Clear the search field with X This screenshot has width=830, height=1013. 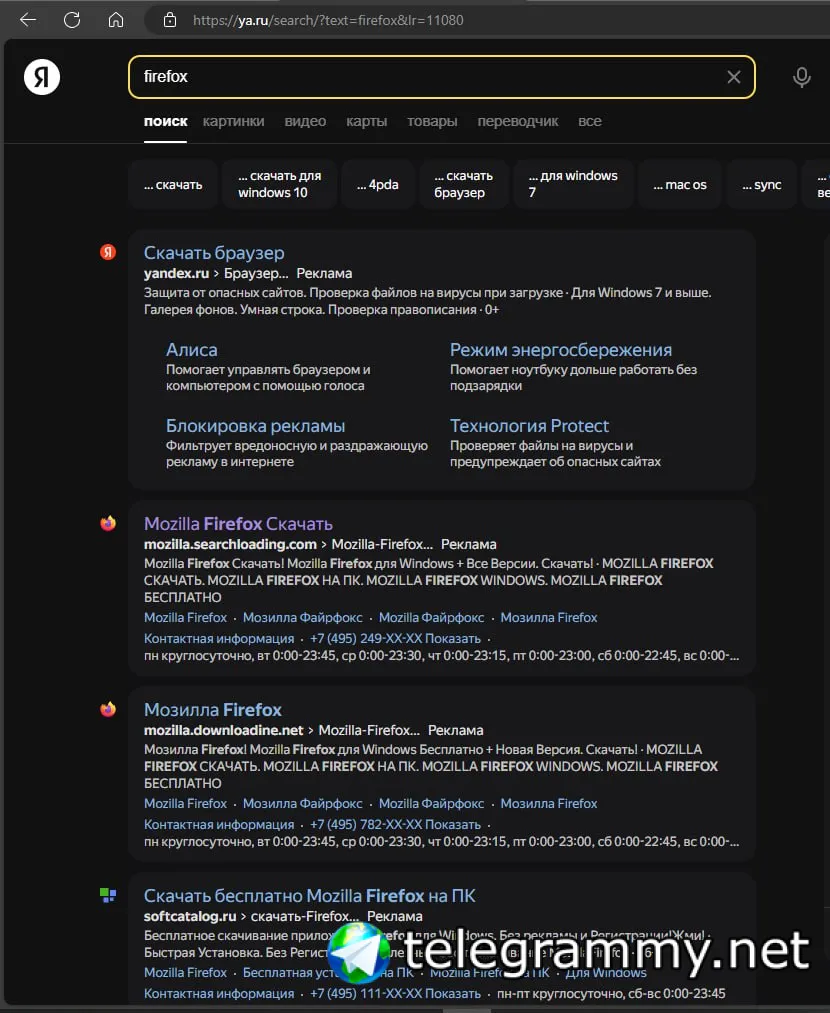[x=734, y=77]
